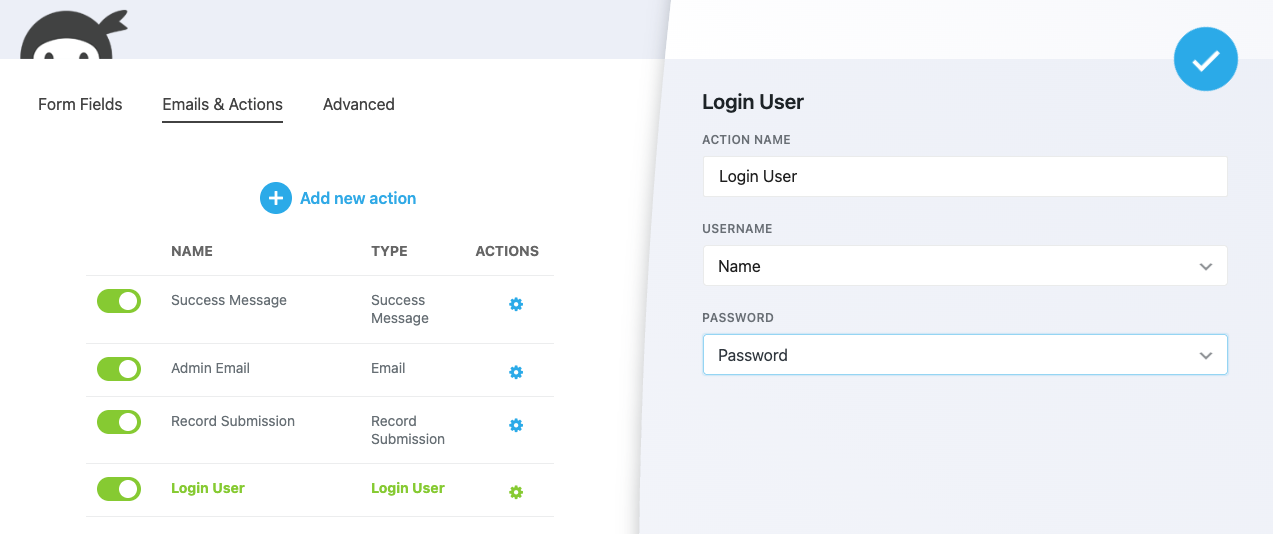Click the Record Submission type cell

(x=408, y=430)
